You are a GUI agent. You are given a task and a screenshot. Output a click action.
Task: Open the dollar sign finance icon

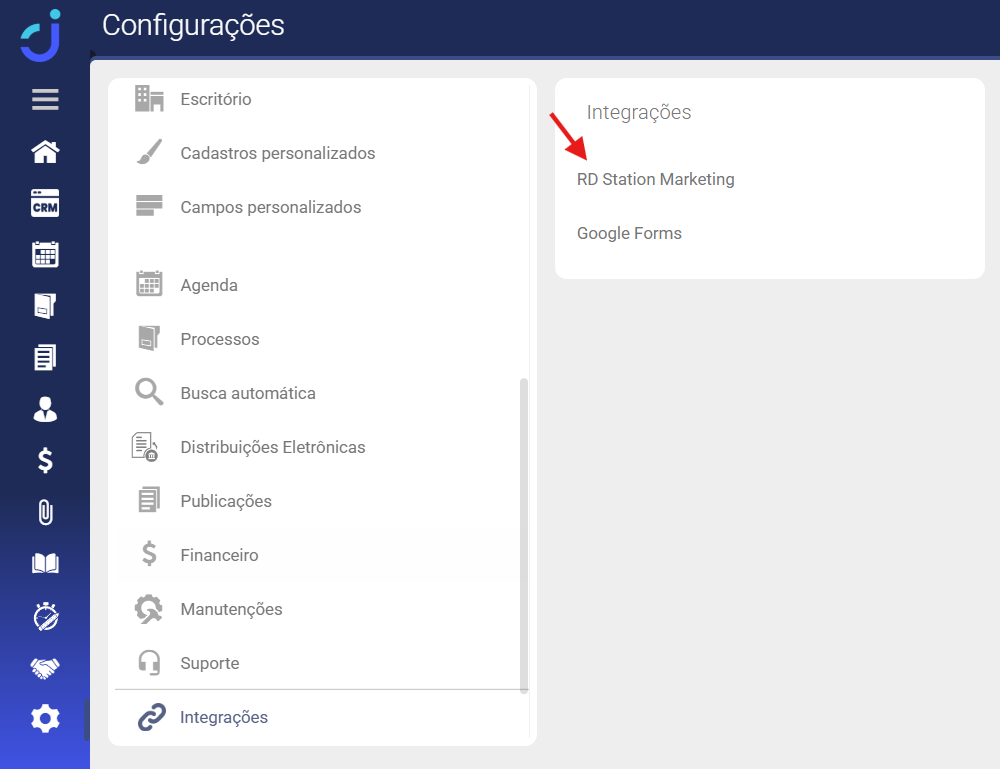tap(45, 460)
